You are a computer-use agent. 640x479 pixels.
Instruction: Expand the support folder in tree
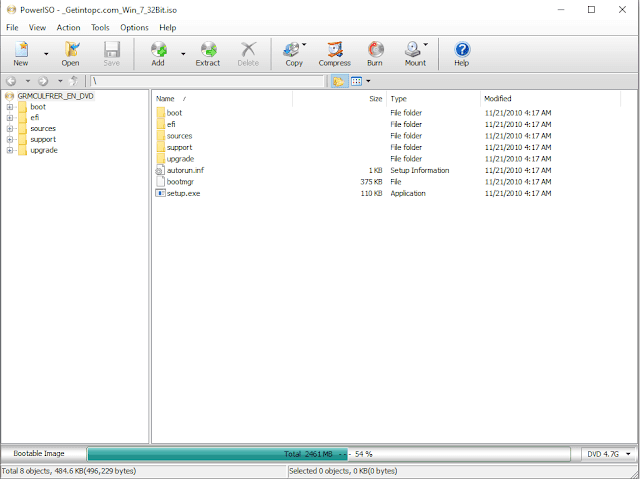point(9,140)
